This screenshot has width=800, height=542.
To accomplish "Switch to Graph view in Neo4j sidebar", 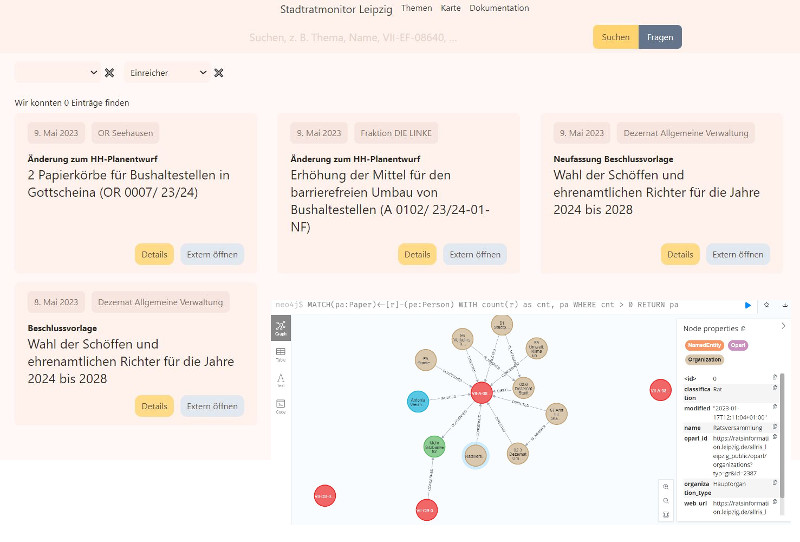I will click(x=281, y=327).
